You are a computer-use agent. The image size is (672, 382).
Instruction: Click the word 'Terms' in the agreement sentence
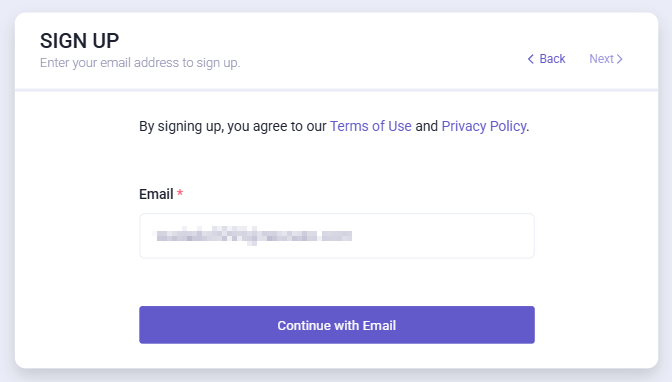pos(349,126)
